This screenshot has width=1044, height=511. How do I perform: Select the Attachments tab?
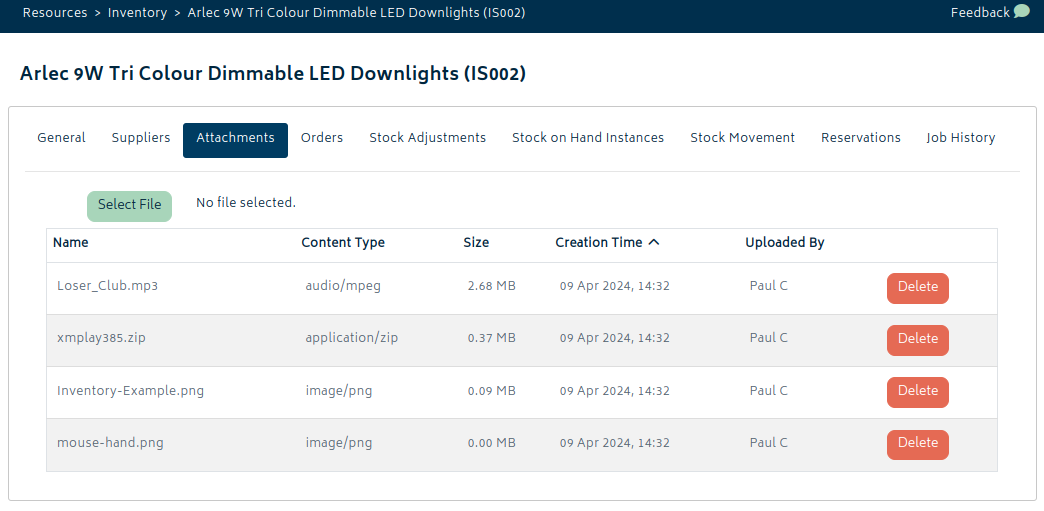[x=236, y=140]
